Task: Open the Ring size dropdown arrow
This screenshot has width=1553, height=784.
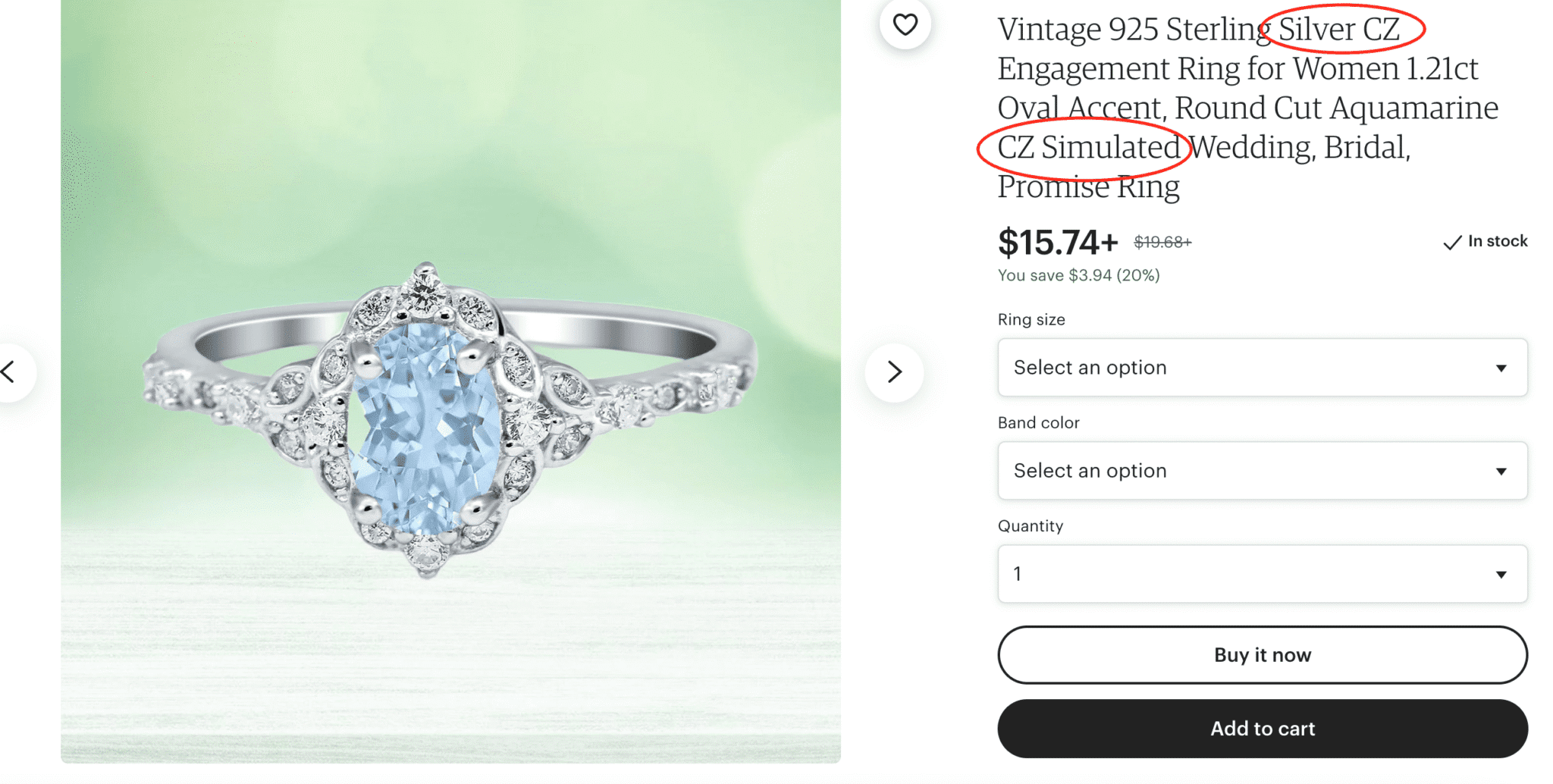Action: coord(1502,368)
